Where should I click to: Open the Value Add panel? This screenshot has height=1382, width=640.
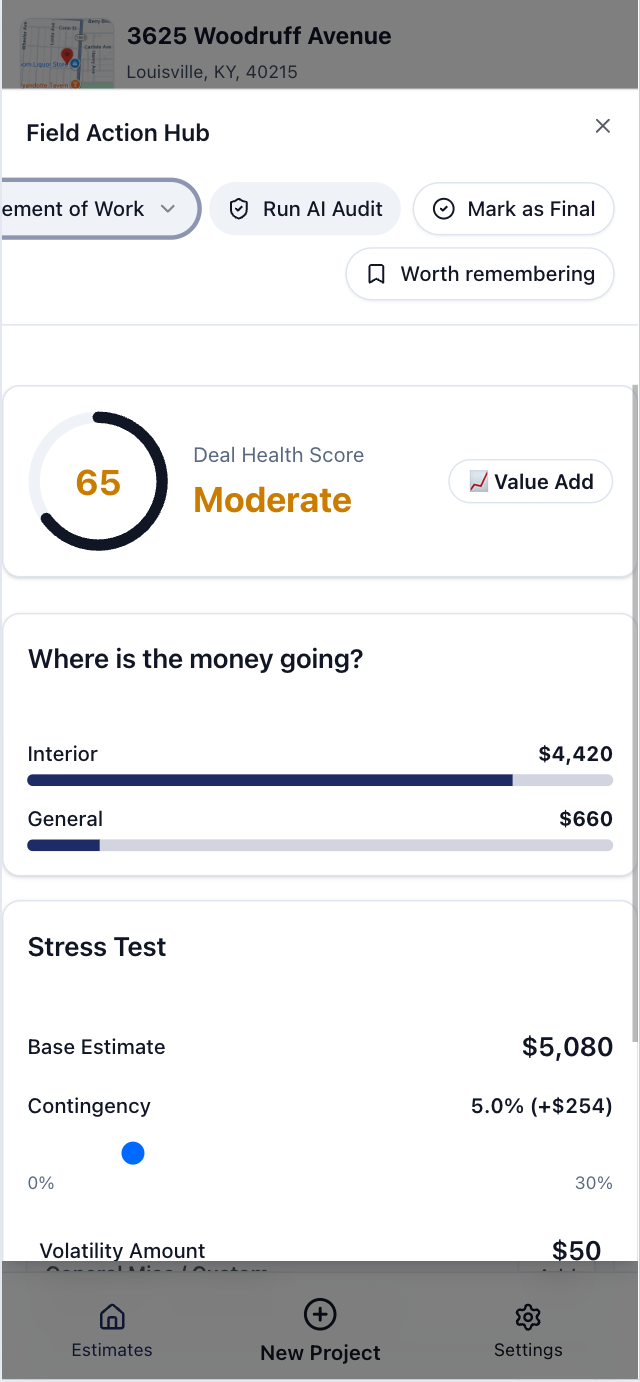[x=530, y=481]
